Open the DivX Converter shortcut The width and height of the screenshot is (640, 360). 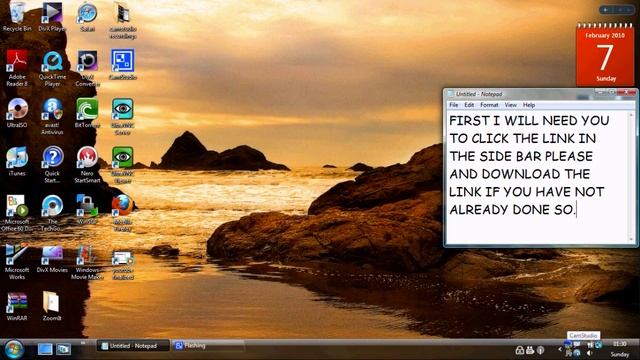(x=87, y=68)
